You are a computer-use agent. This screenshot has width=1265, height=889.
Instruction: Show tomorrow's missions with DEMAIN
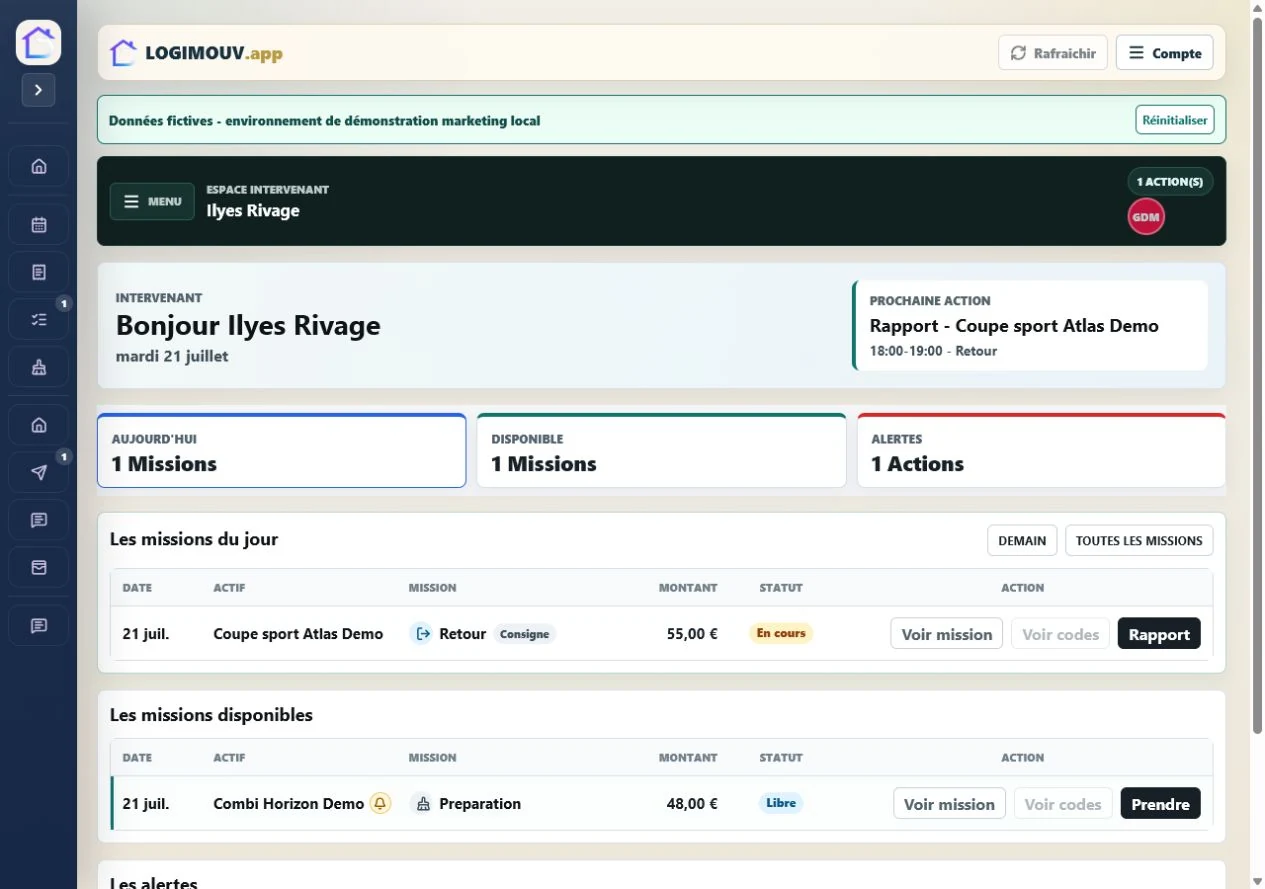coord(1022,541)
